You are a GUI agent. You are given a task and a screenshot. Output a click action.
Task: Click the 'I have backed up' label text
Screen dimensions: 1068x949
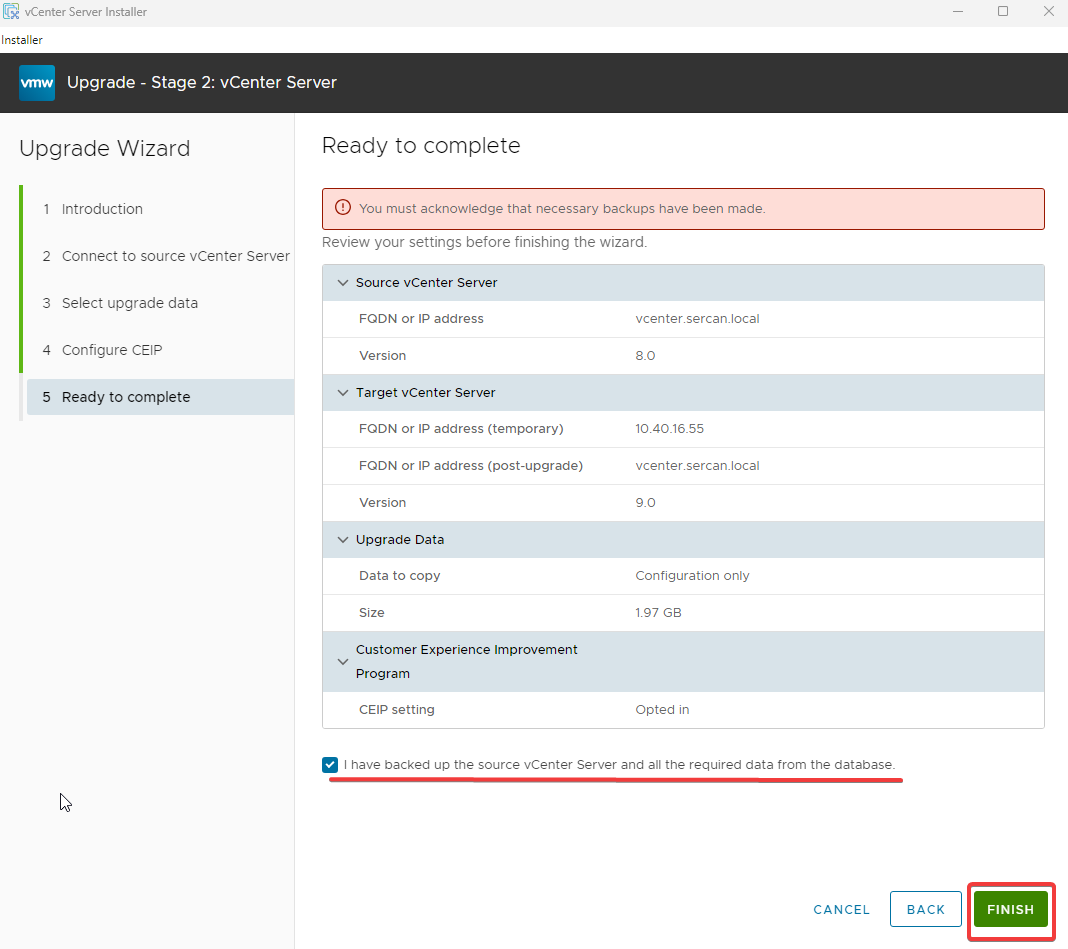619,764
